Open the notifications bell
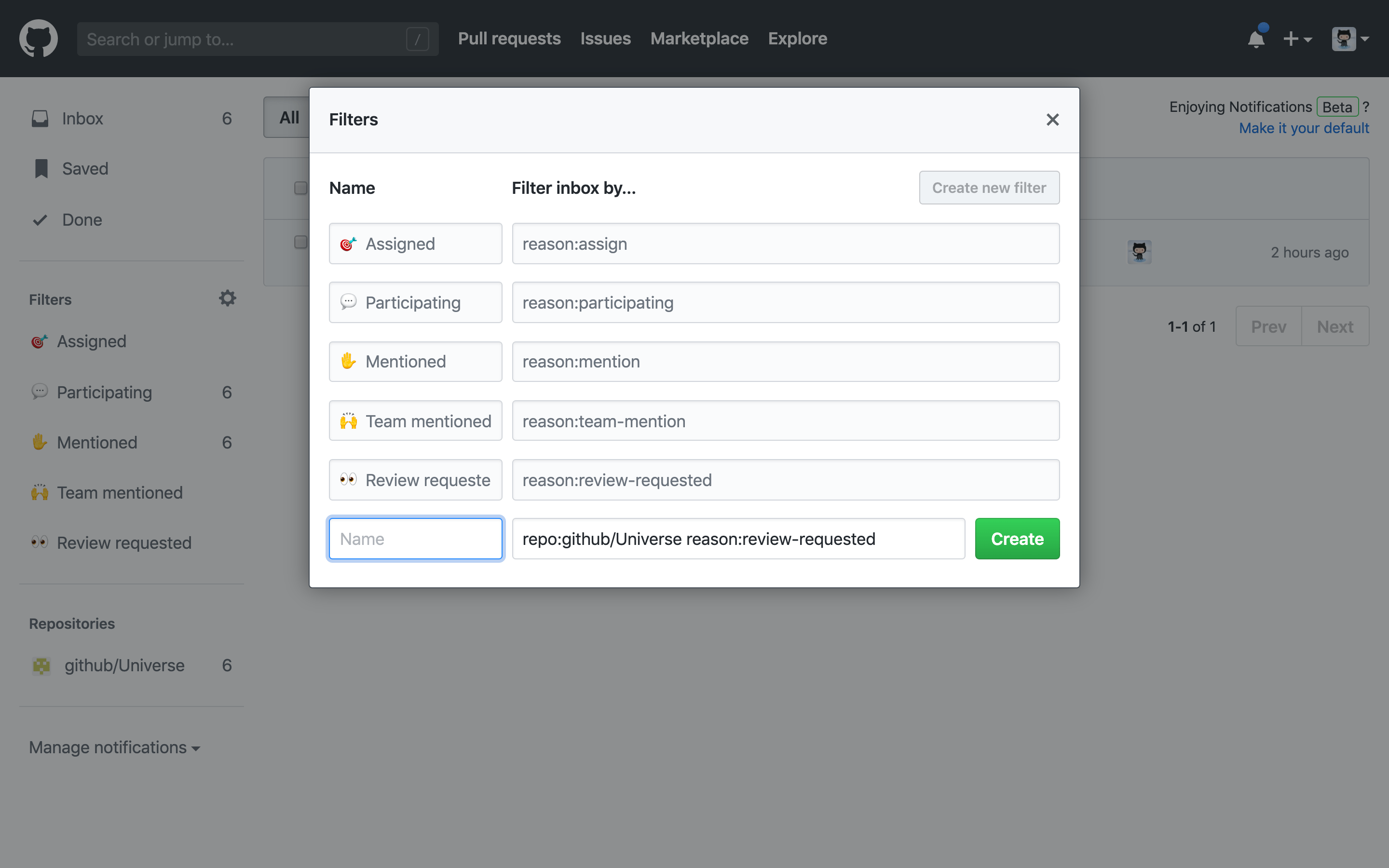Screen dimensions: 1389x868 pyautogui.click(x=1256, y=38)
